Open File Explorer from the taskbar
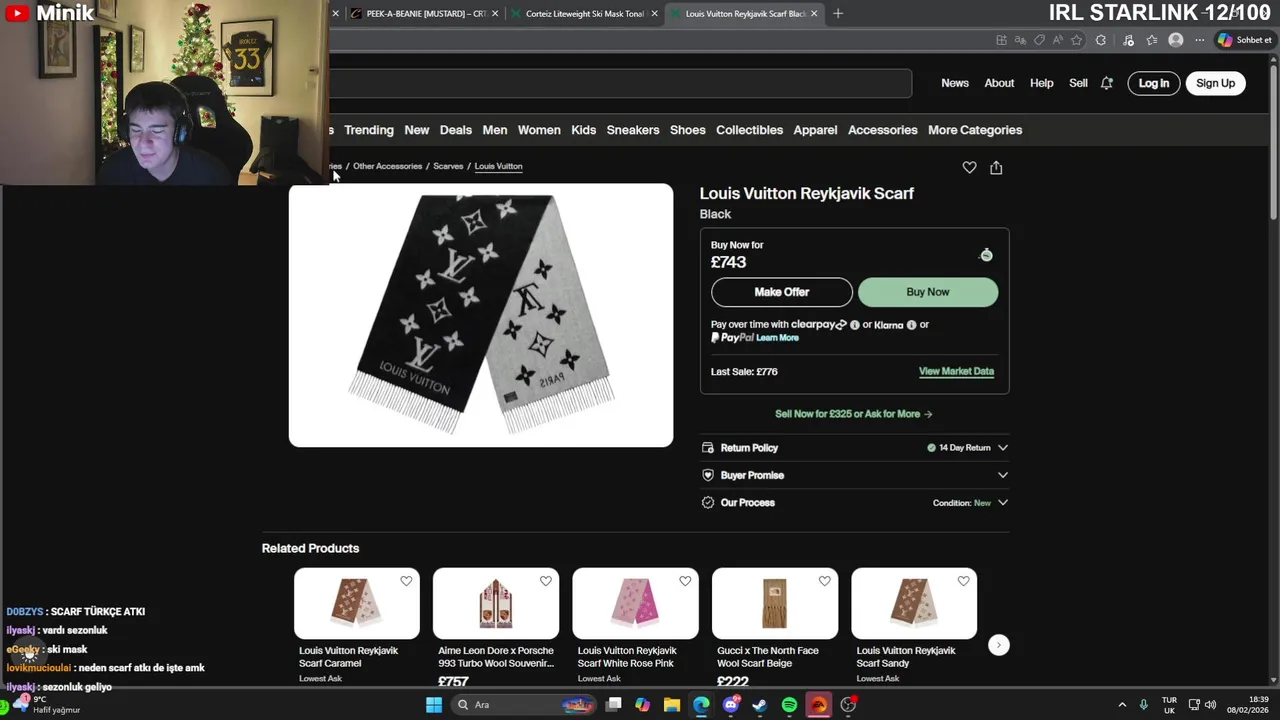The height and width of the screenshot is (720, 1280). 672,705
